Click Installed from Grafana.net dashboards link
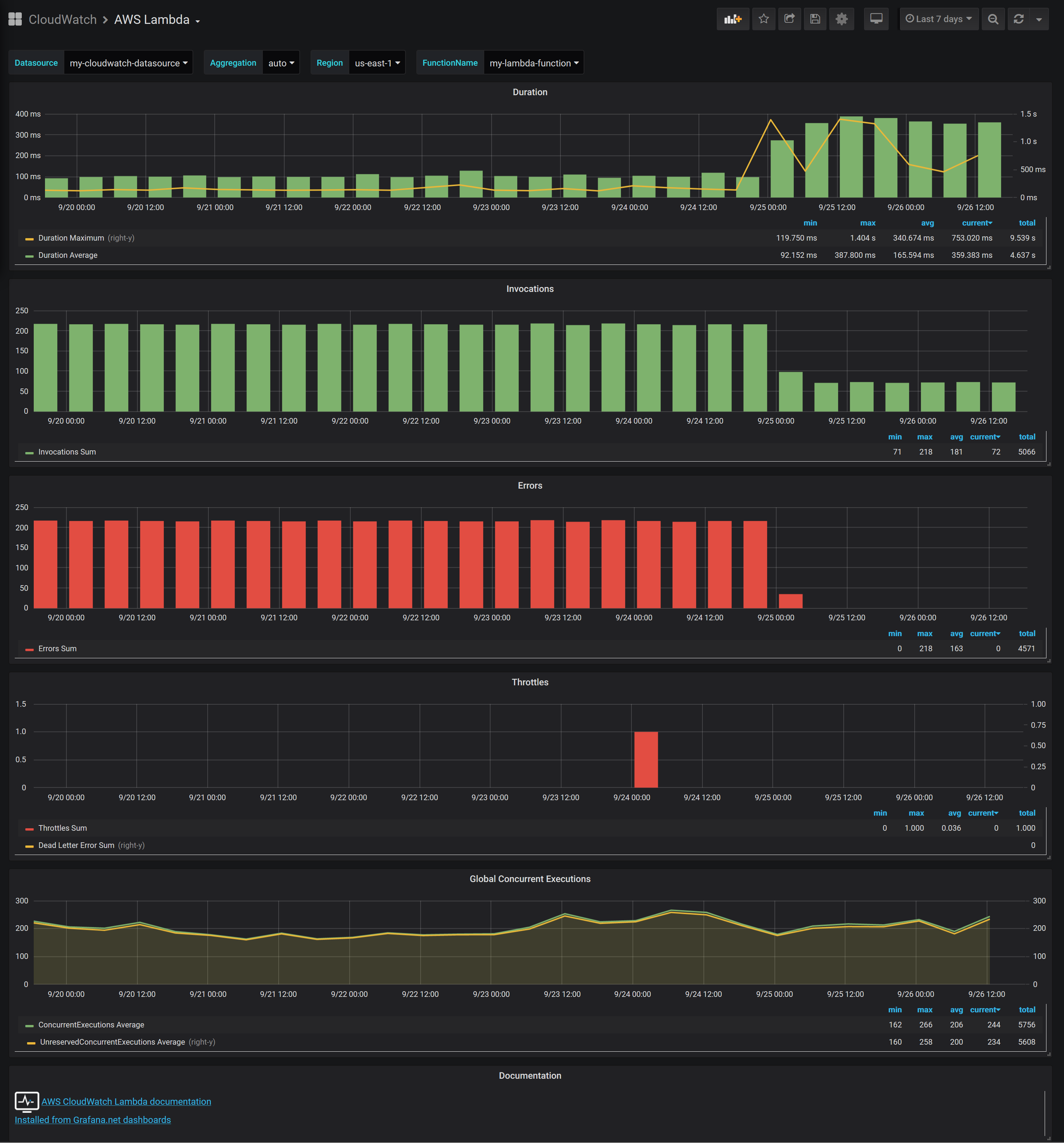This screenshot has height=1143, width=1064. click(x=93, y=1120)
